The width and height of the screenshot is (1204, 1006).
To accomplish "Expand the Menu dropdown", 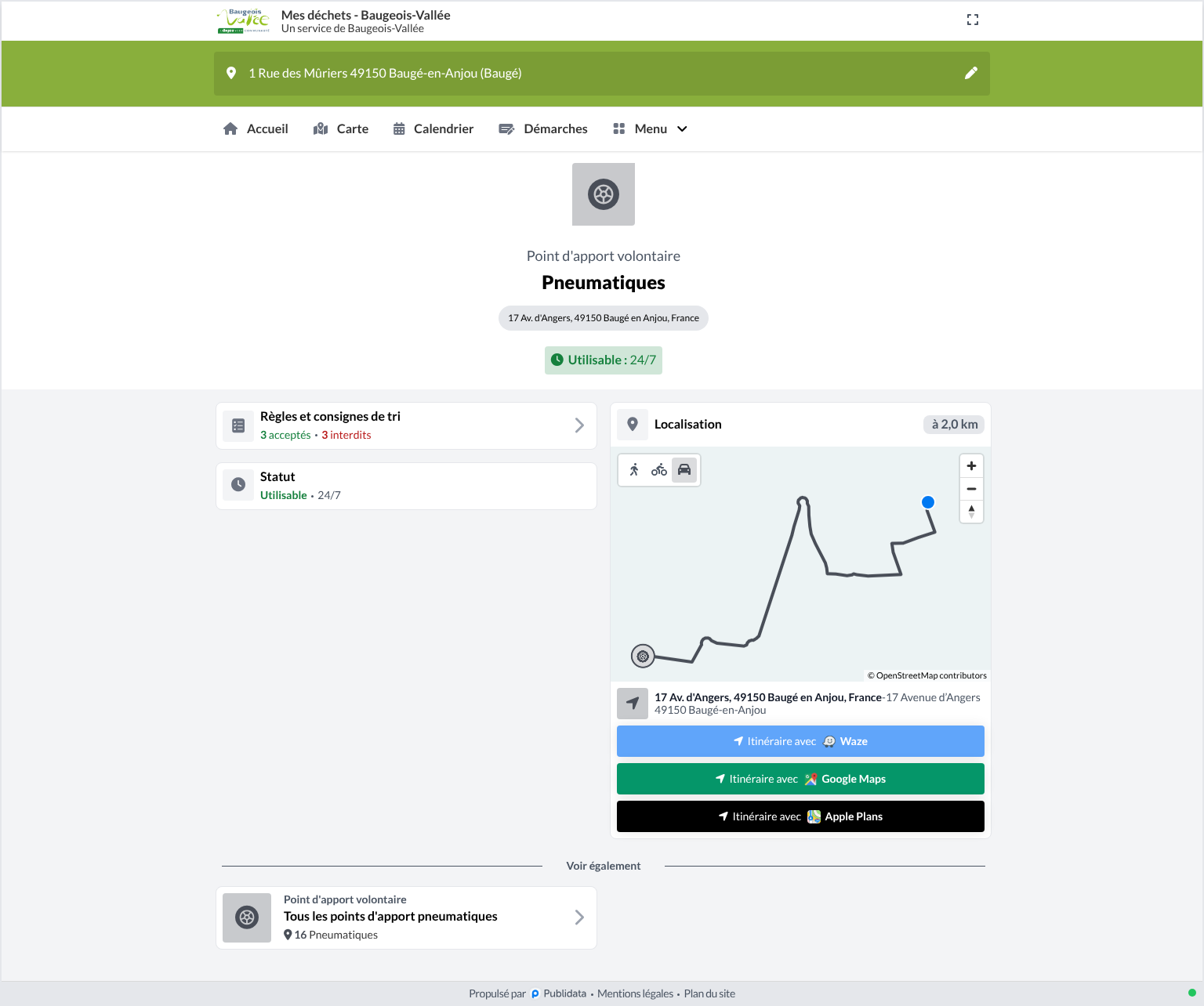I will pyautogui.click(x=651, y=128).
